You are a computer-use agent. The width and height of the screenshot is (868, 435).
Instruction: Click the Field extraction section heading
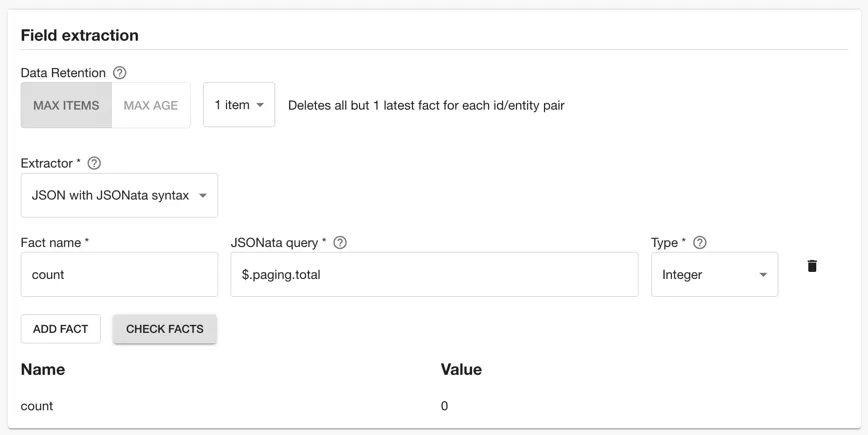pos(80,35)
